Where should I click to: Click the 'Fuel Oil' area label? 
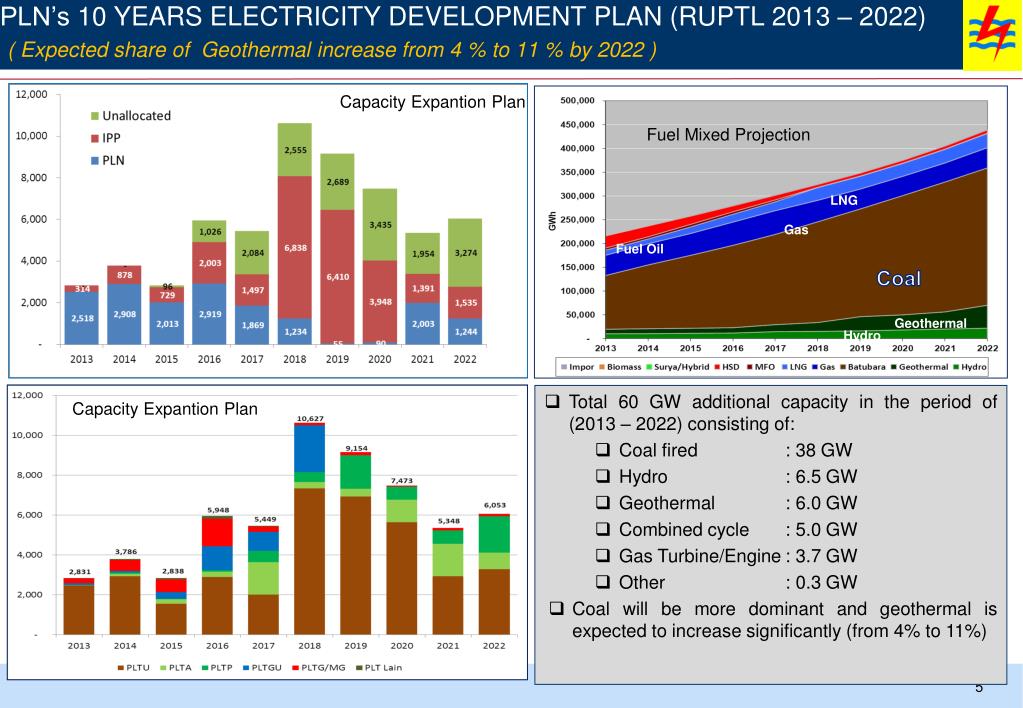tap(639, 249)
